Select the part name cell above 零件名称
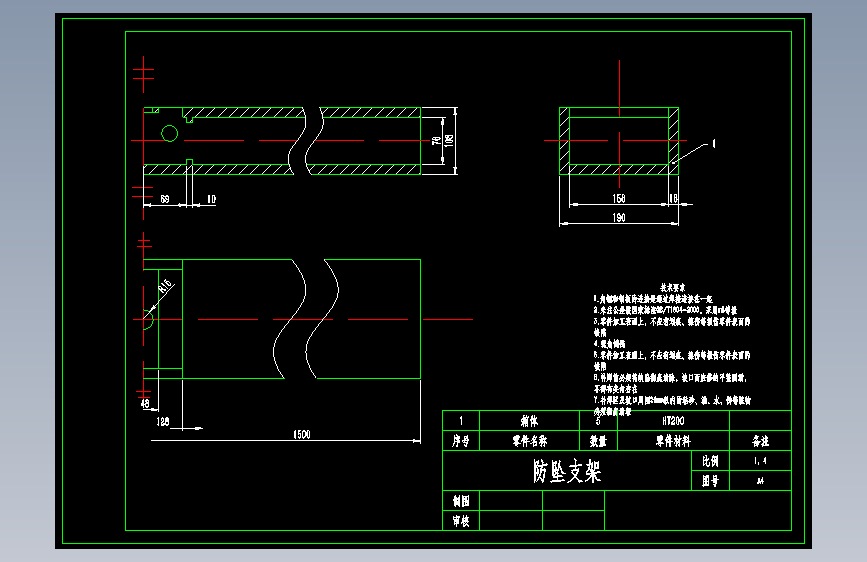 (x=529, y=421)
